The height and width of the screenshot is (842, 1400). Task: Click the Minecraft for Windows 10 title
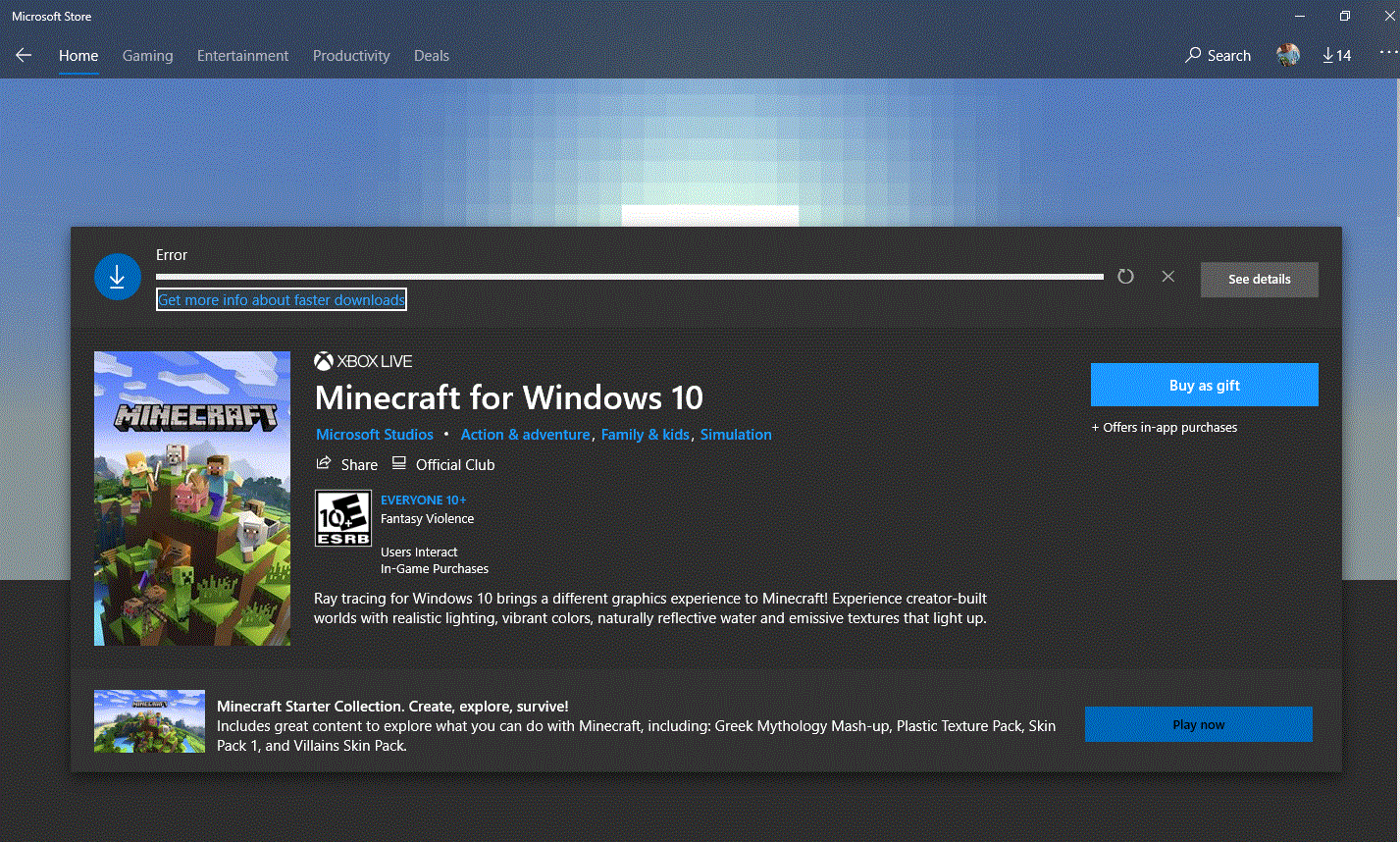[x=509, y=397]
